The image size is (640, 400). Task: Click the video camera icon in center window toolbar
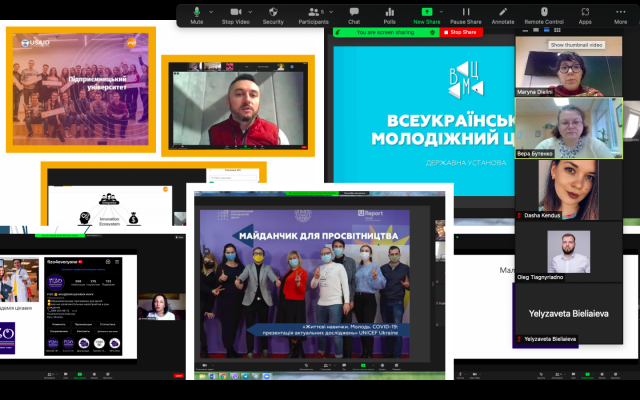pos(205,366)
